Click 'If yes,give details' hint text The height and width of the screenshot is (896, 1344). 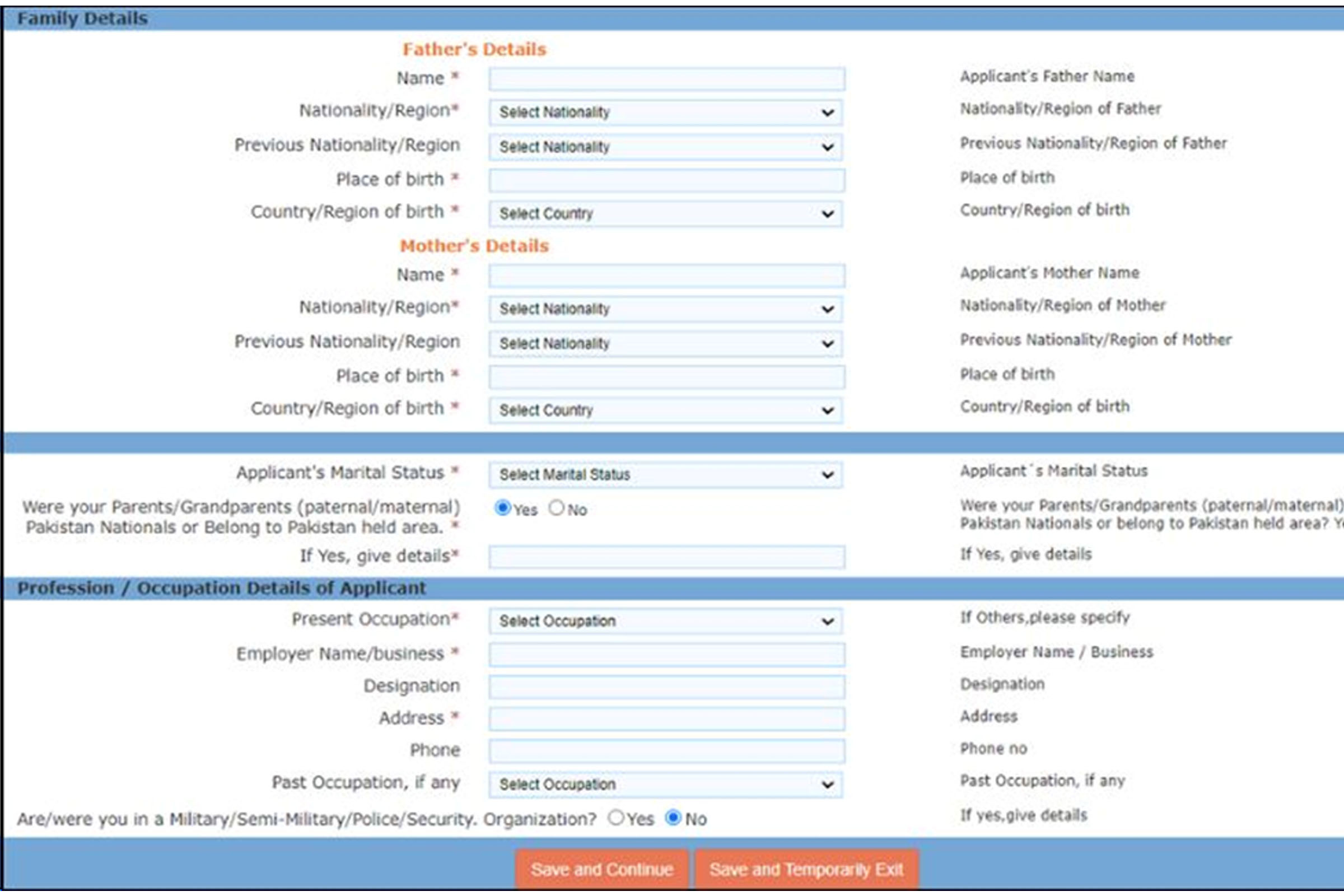pos(1023,815)
